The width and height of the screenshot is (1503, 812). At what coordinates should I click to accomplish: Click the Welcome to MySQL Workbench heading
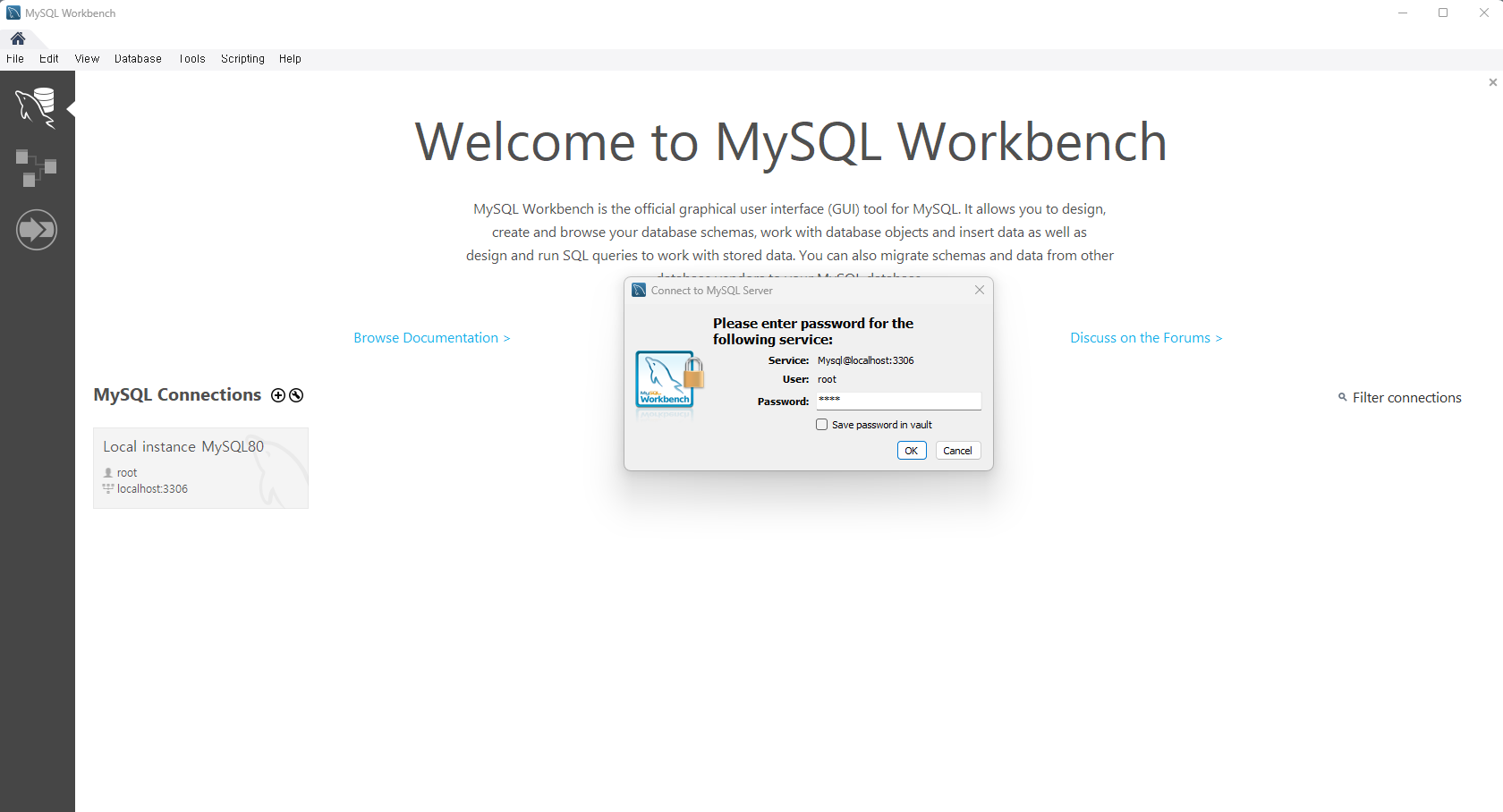(x=791, y=142)
